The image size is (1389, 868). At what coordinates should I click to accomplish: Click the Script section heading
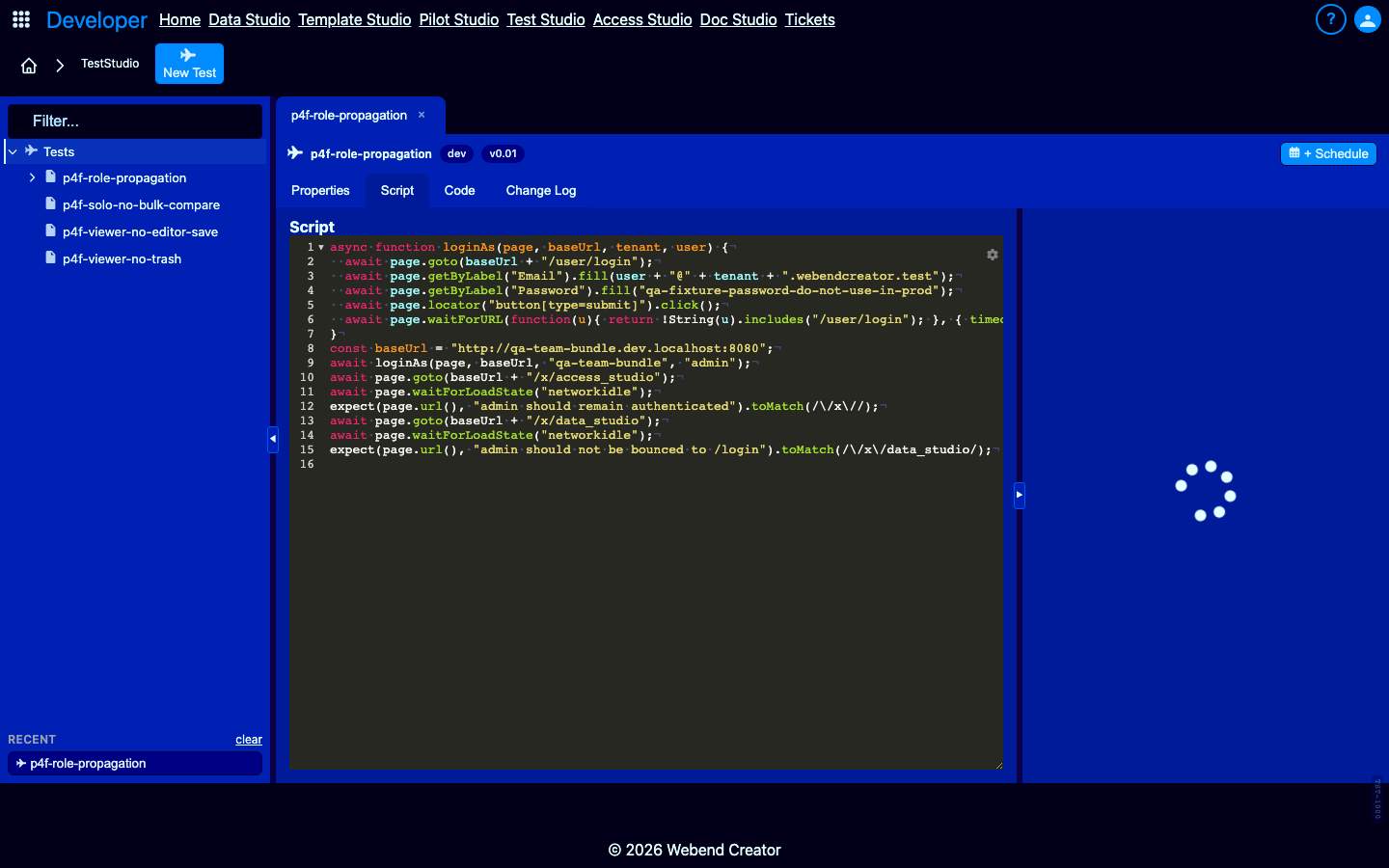(x=312, y=227)
